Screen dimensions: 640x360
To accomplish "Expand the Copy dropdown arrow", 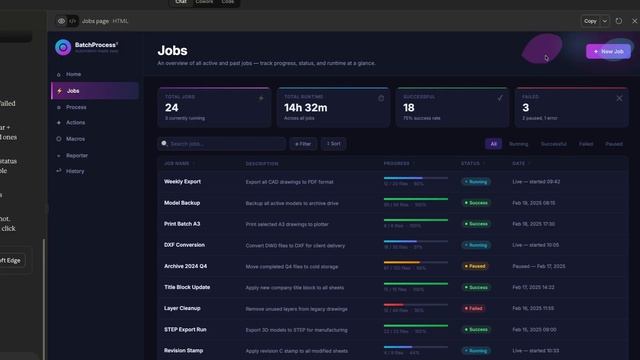I will point(604,21).
